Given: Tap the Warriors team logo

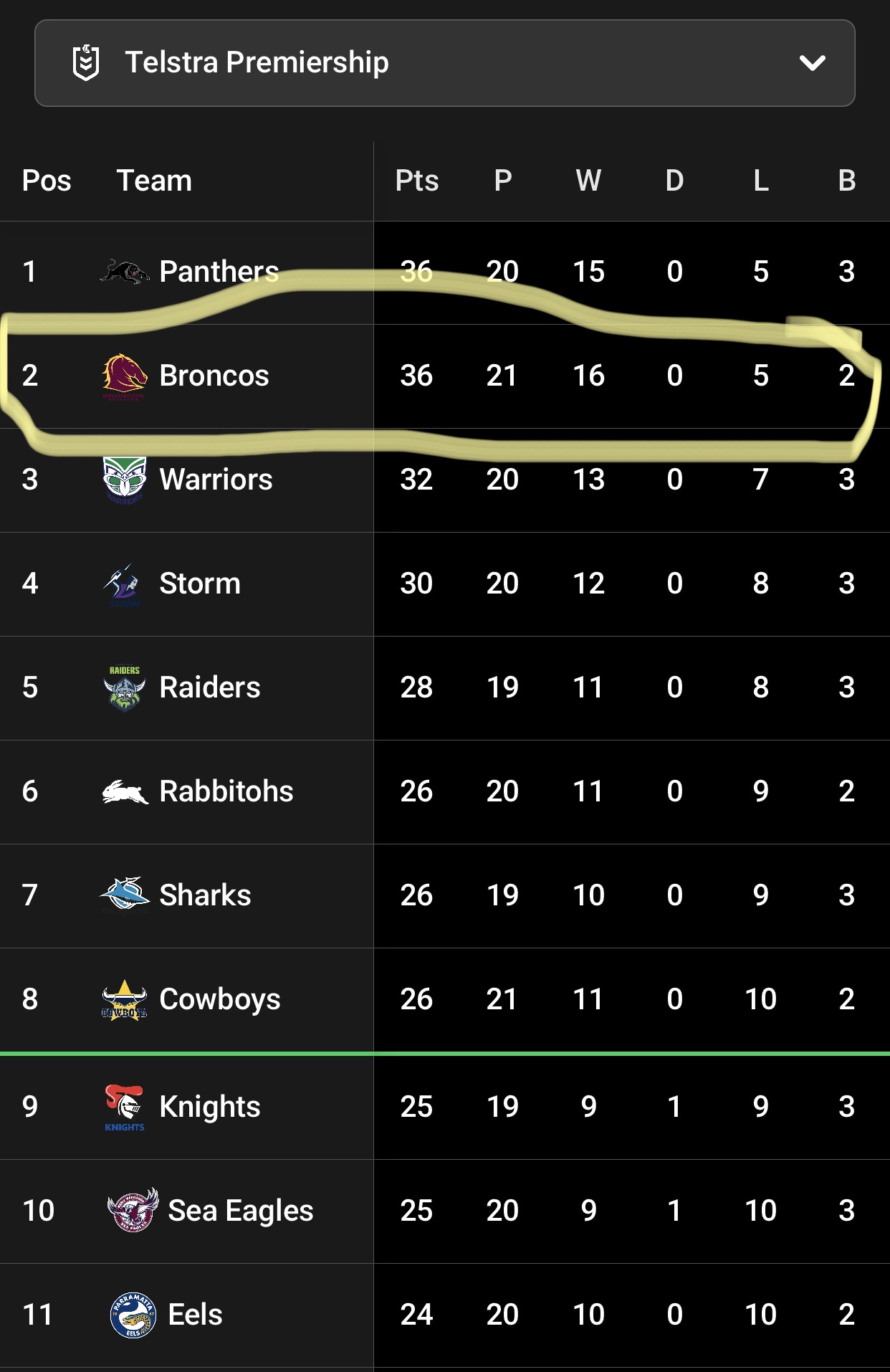Looking at the screenshot, I should point(125,480).
